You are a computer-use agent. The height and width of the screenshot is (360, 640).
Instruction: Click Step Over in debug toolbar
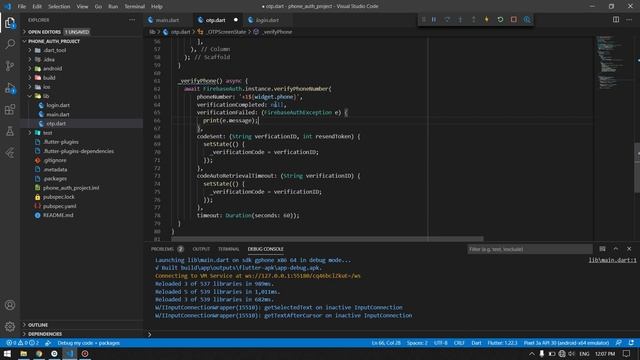447,20
